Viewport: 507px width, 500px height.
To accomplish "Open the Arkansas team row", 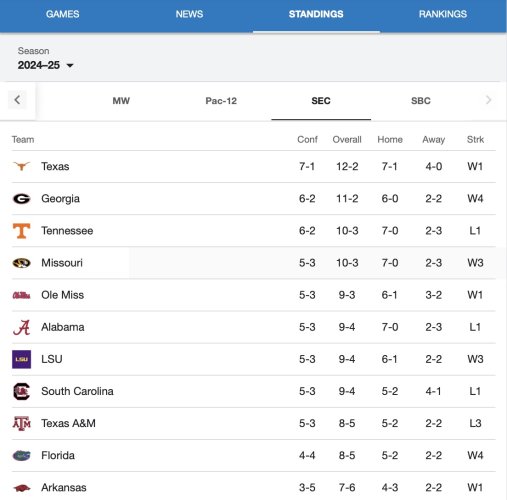I will (254, 487).
